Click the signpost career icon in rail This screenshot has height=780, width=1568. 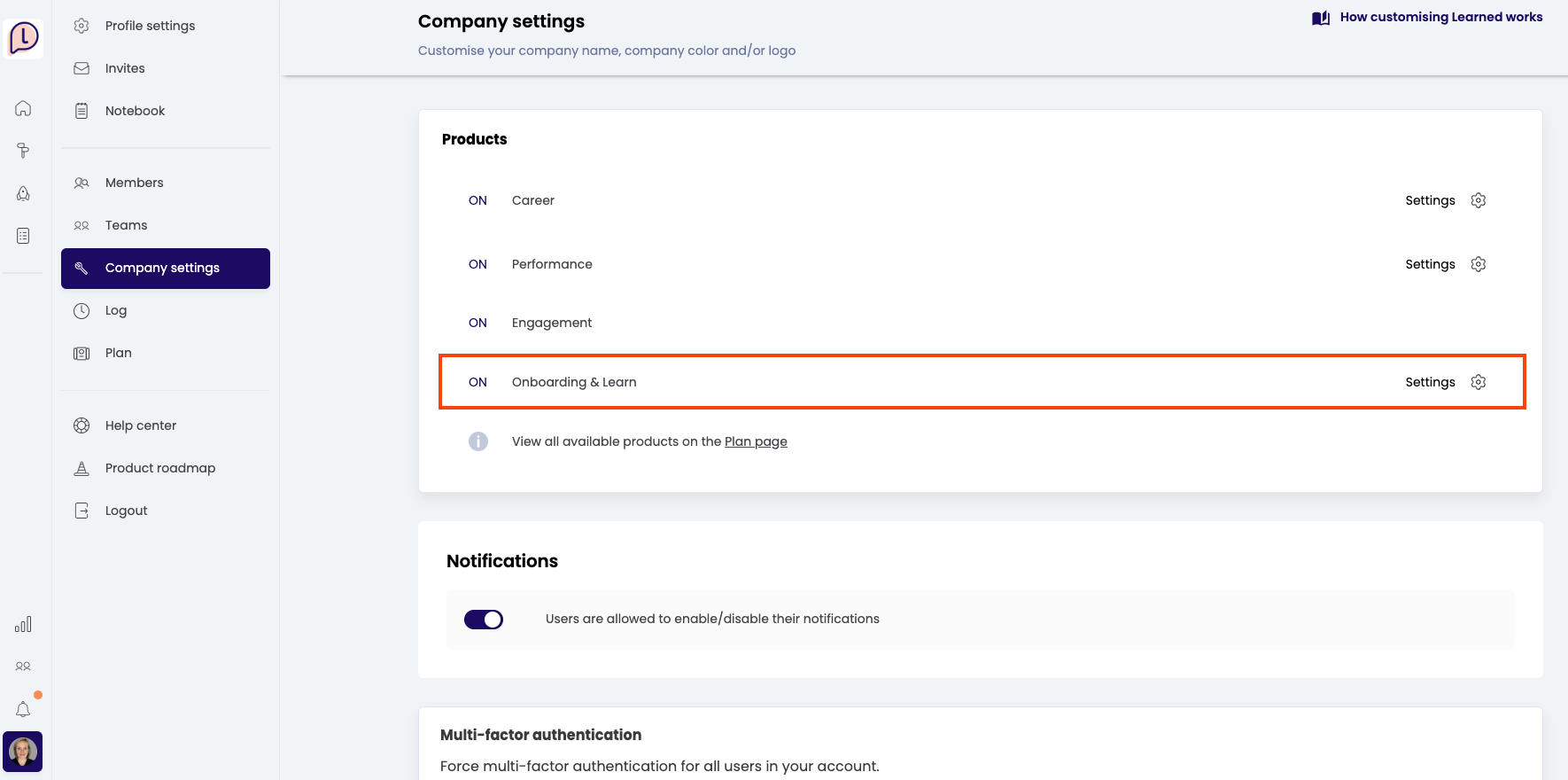[23, 151]
